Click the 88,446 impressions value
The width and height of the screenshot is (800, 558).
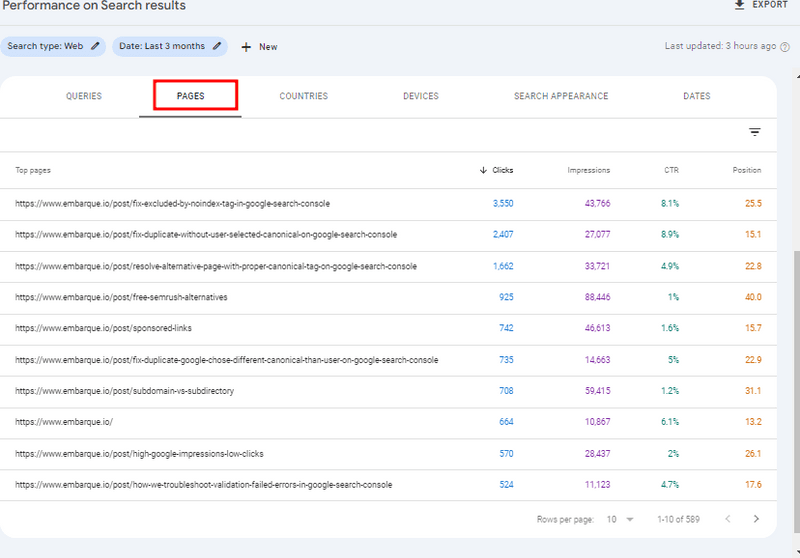(x=597, y=297)
